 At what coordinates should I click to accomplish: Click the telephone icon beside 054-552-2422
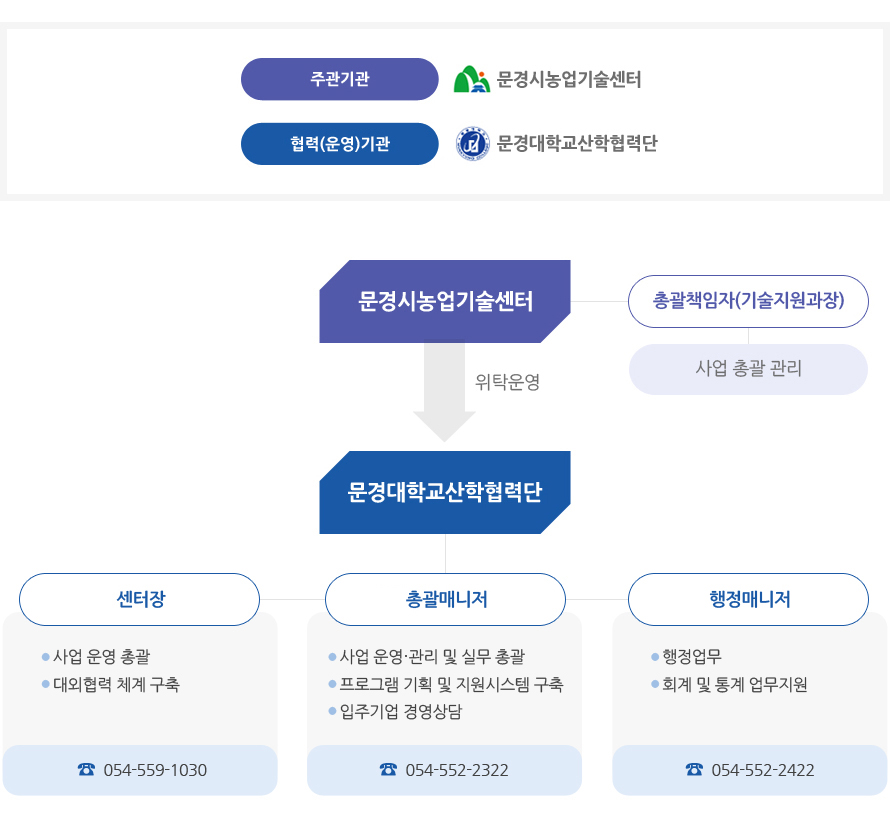694,769
